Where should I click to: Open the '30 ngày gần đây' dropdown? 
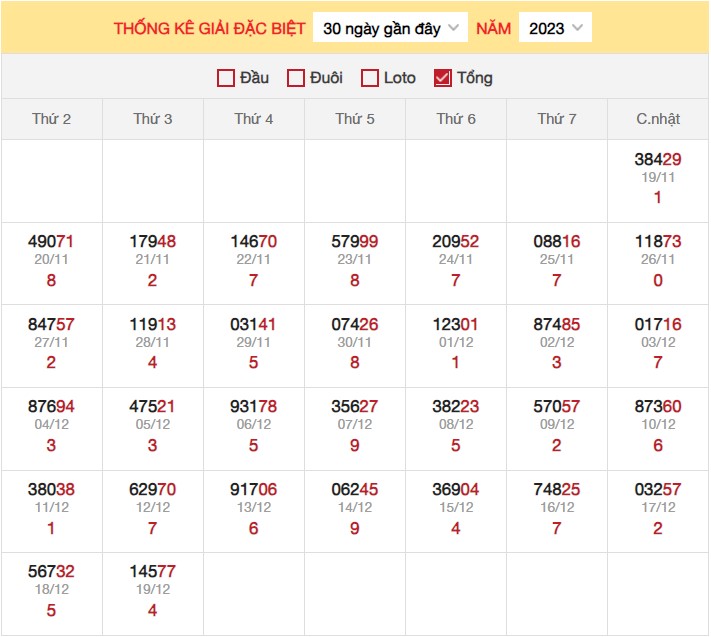pos(390,28)
